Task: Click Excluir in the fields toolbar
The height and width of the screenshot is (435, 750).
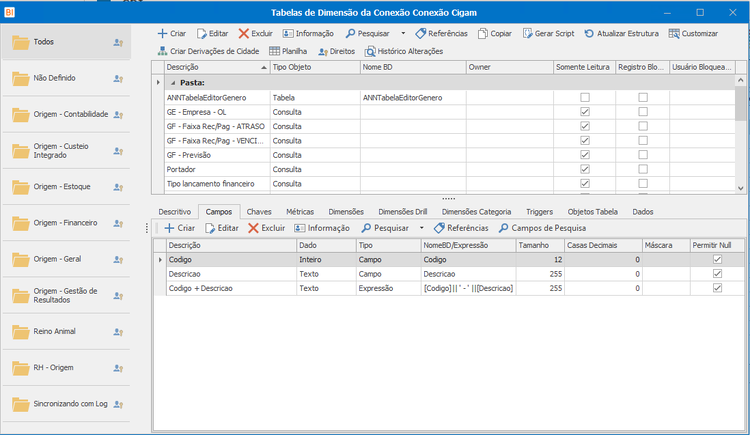Action: 266,228
